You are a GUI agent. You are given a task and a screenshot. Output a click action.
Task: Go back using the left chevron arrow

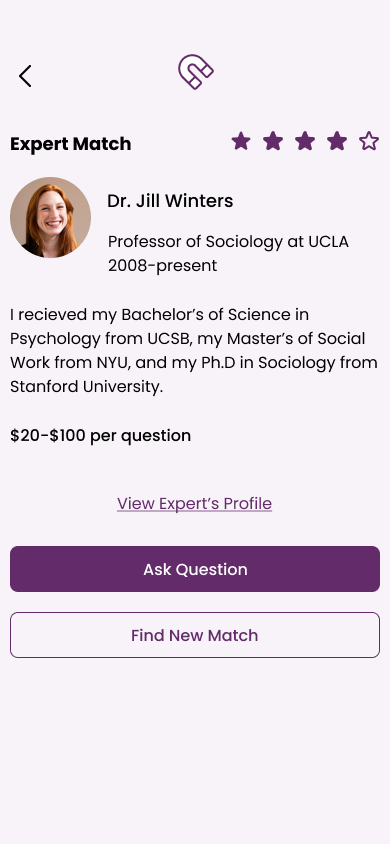point(25,76)
